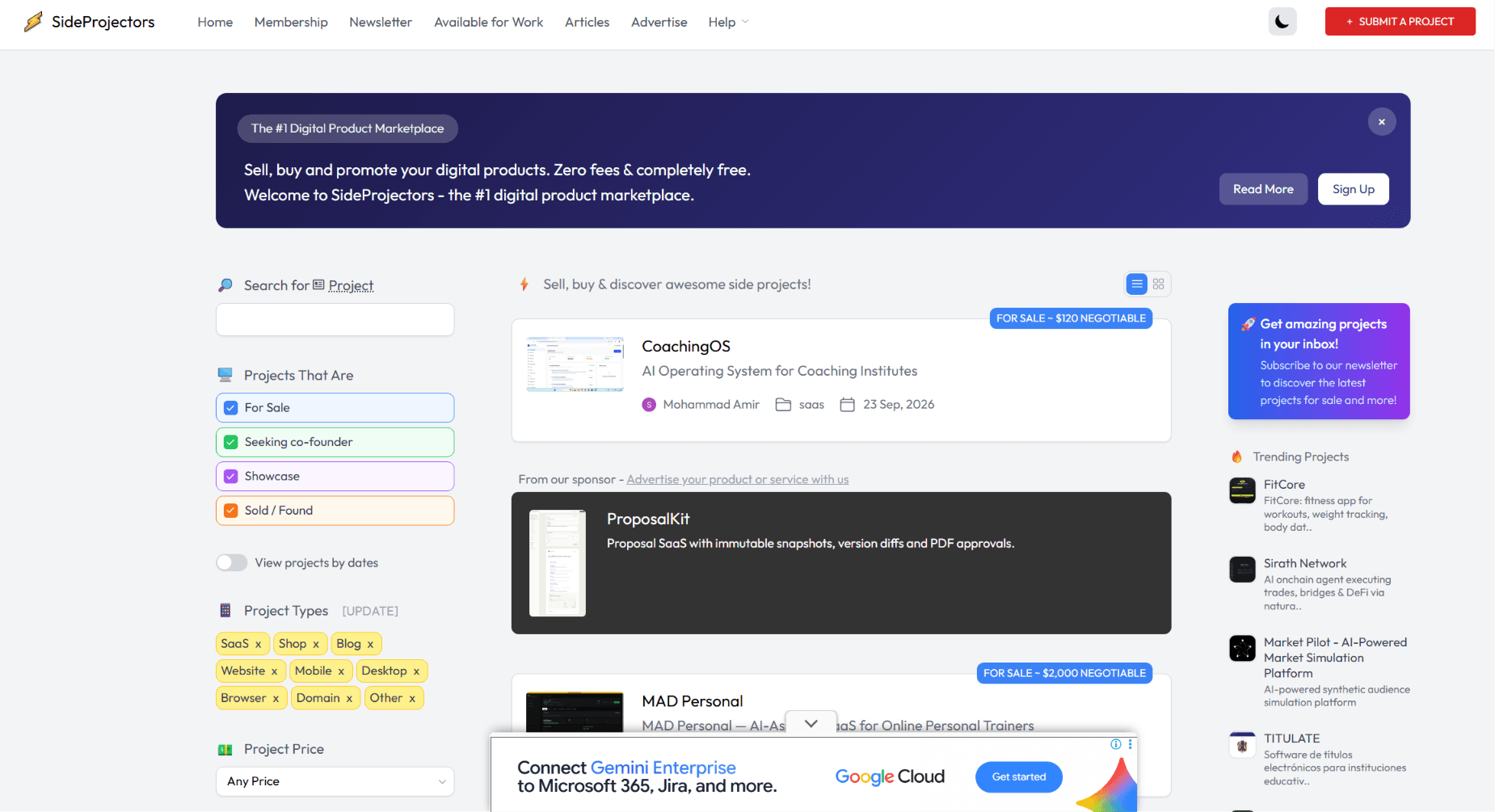
Task: Remove the Other project type tag
Action: point(412,699)
